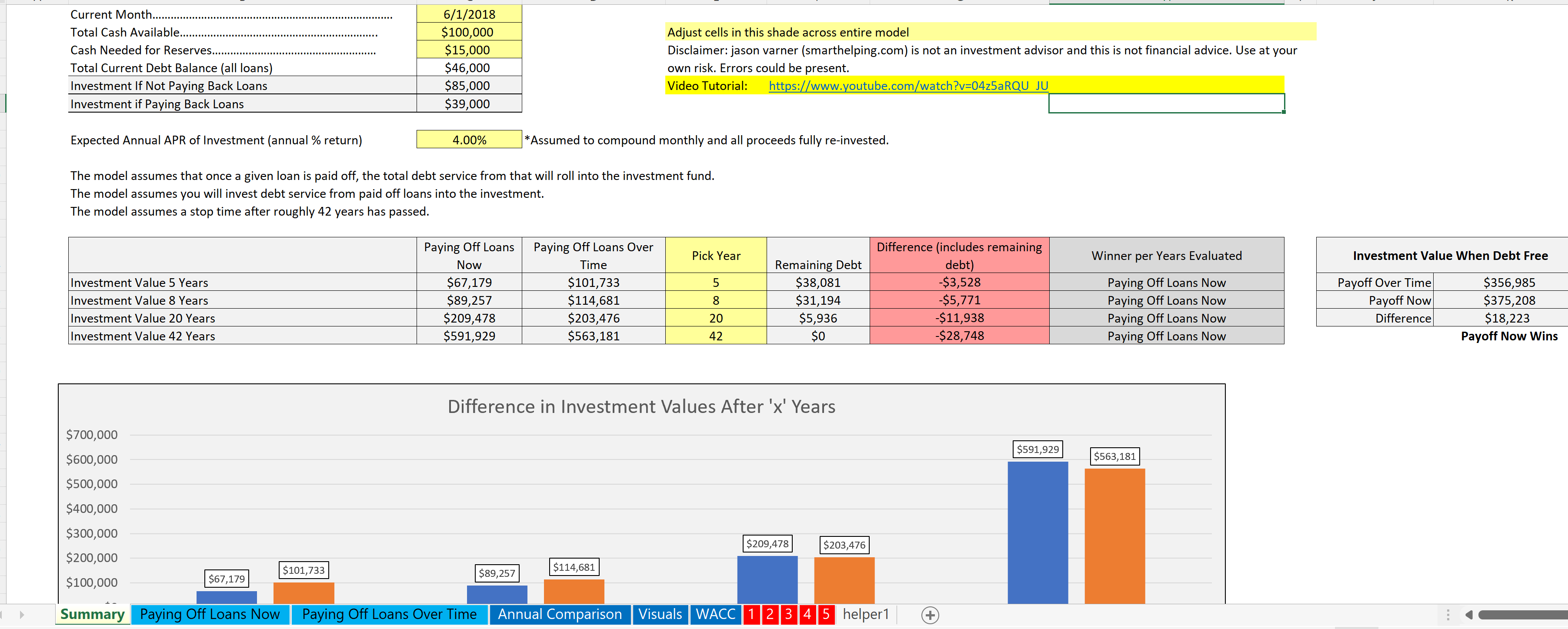Select Pick Year cell with value 8

click(x=716, y=300)
